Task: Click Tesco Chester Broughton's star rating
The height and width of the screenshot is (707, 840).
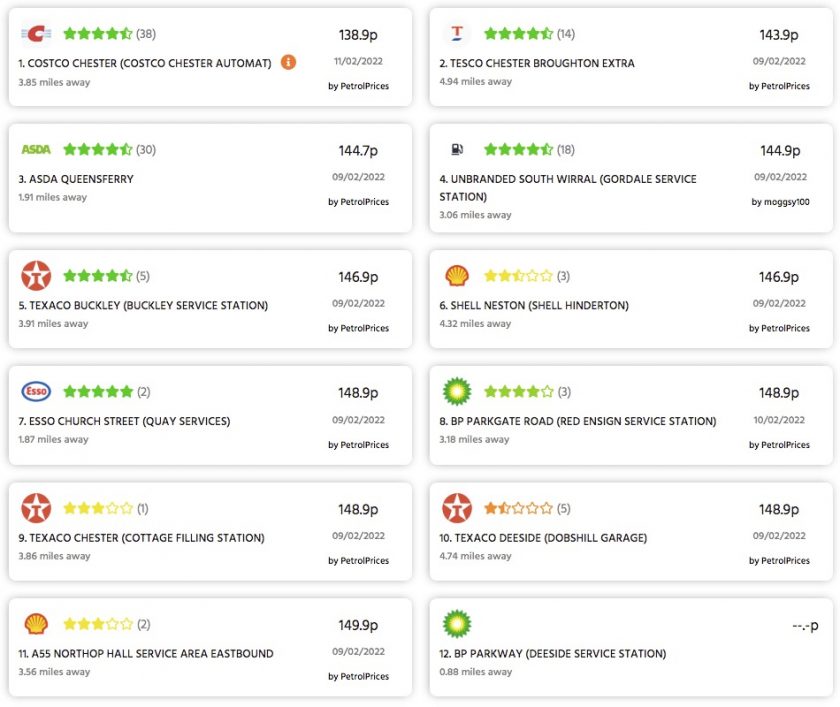Action: (x=518, y=34)
